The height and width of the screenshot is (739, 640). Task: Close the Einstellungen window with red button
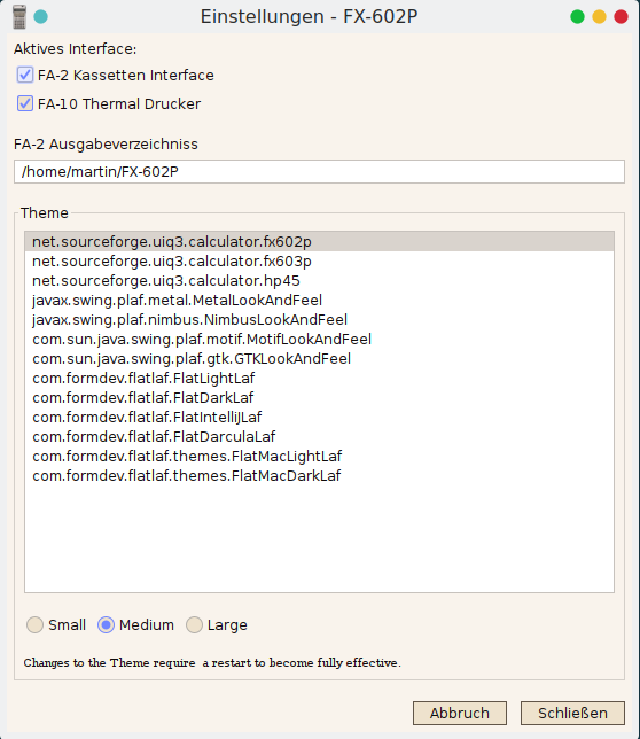click(x=621, y=17)
